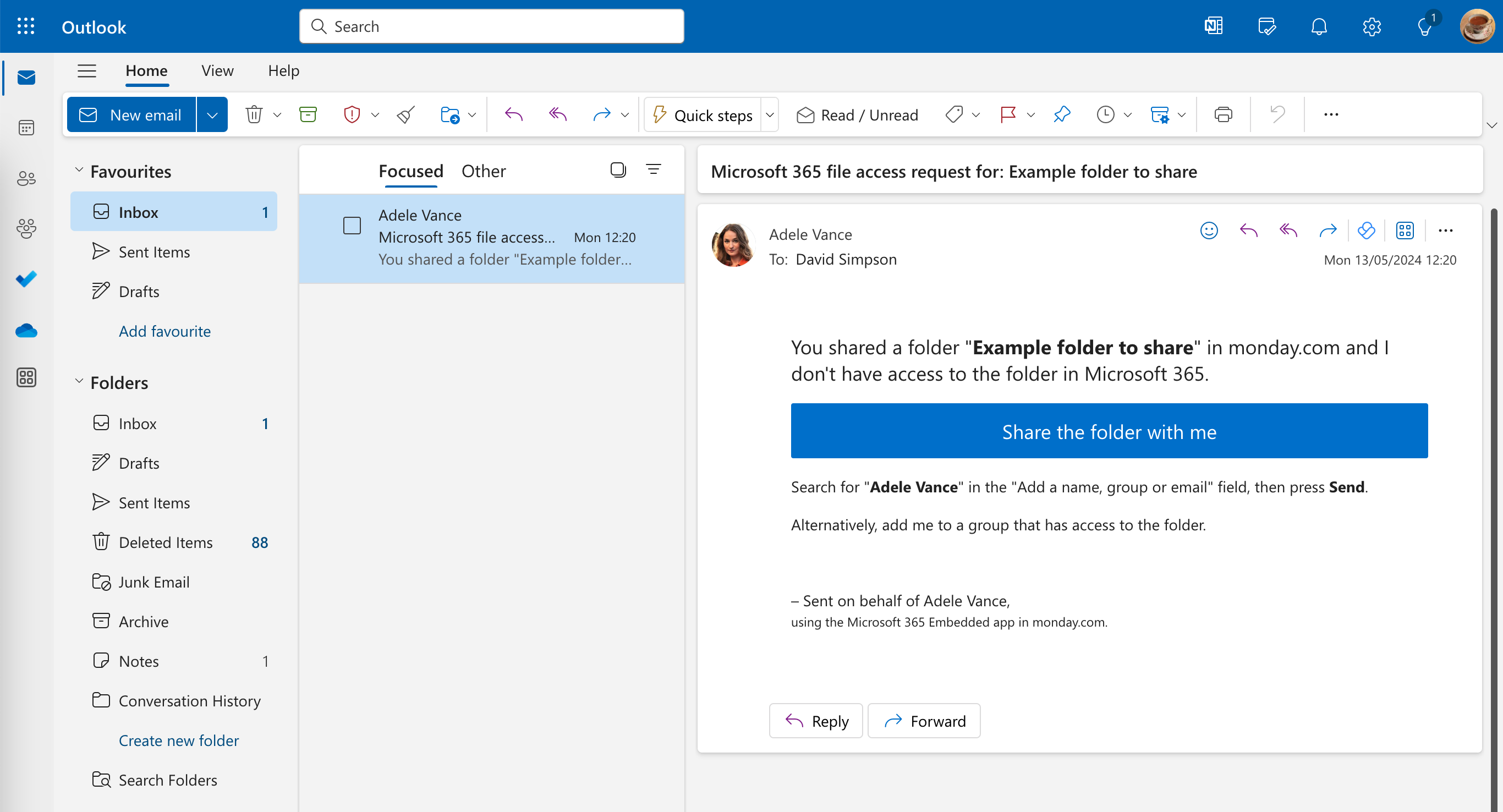Viewport: 1503px width, 812px height.
Task: Tick the Adele Vance message checkbox
Action: (x=352, y=225)
